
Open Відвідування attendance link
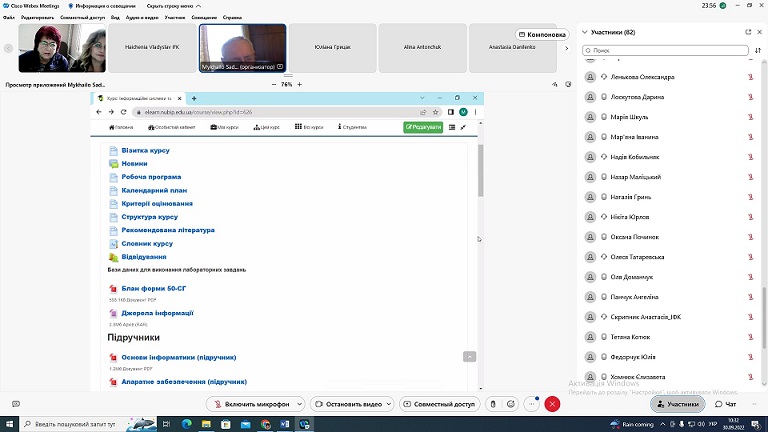[x=144, y=257]
